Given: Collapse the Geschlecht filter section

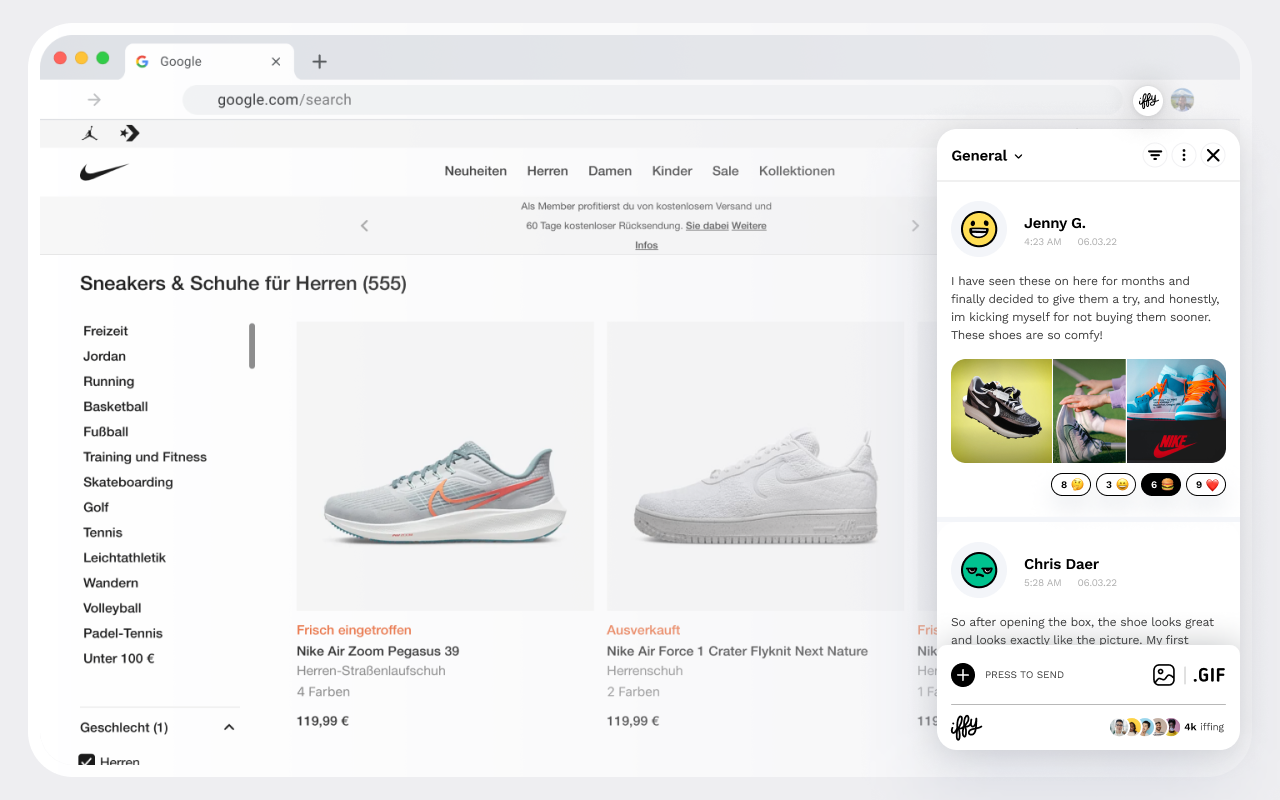Looking at the screenshot, I should tap(229, 727).
